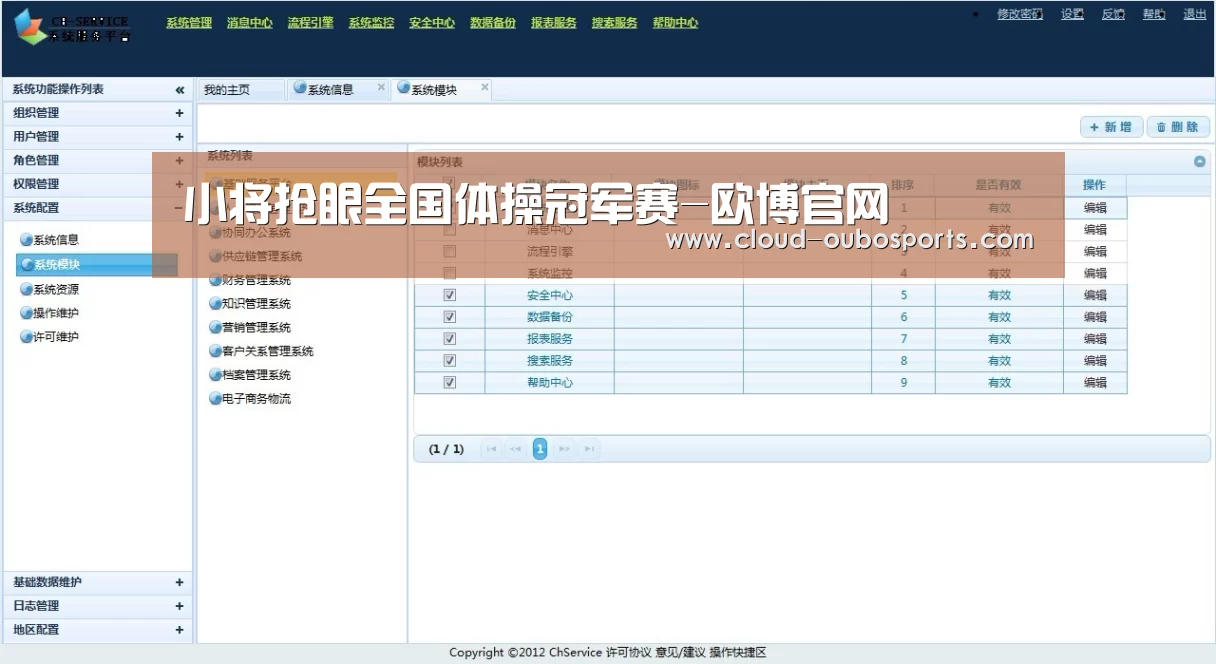This screenshot has height=664, width=1216.
Task: Open the 数据备份 top menu
Action: (x=493, y=23)
